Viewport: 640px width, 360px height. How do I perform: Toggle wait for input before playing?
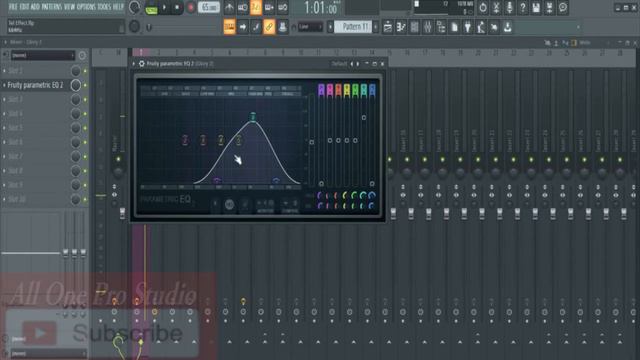pyautogui.click(x=242, y=7)
